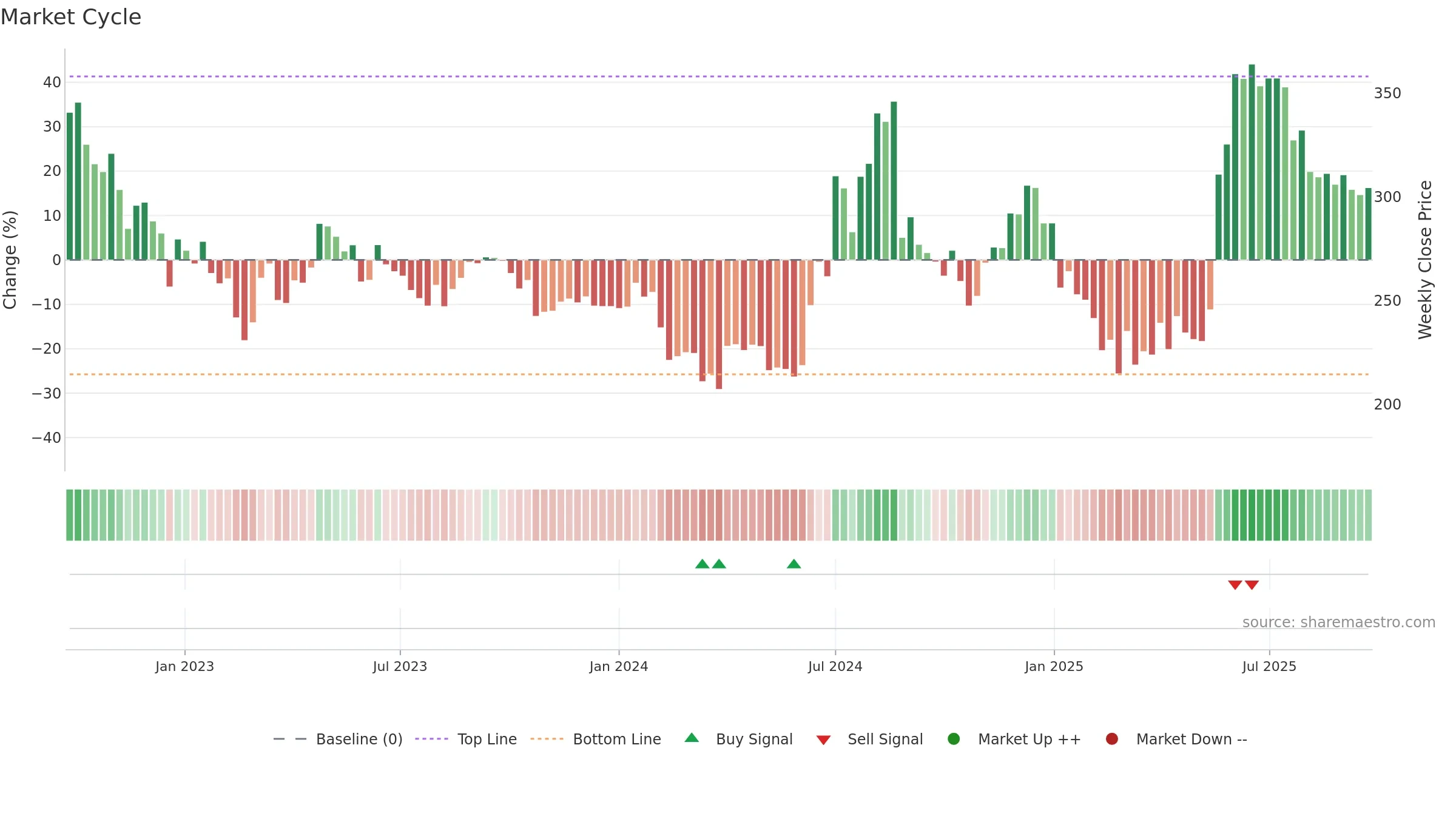The width and height of the screenshot is (1456, 819).
Task: Click the Market Up ++ green dot
Action: click(x=954, y=739)
